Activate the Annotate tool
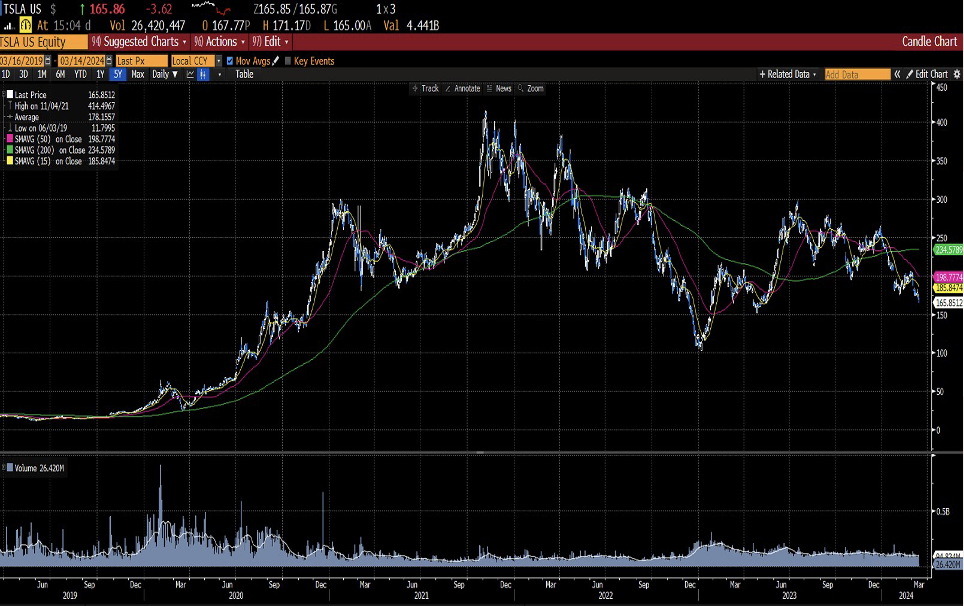This screenshot has width=964, height=606. 462,89
